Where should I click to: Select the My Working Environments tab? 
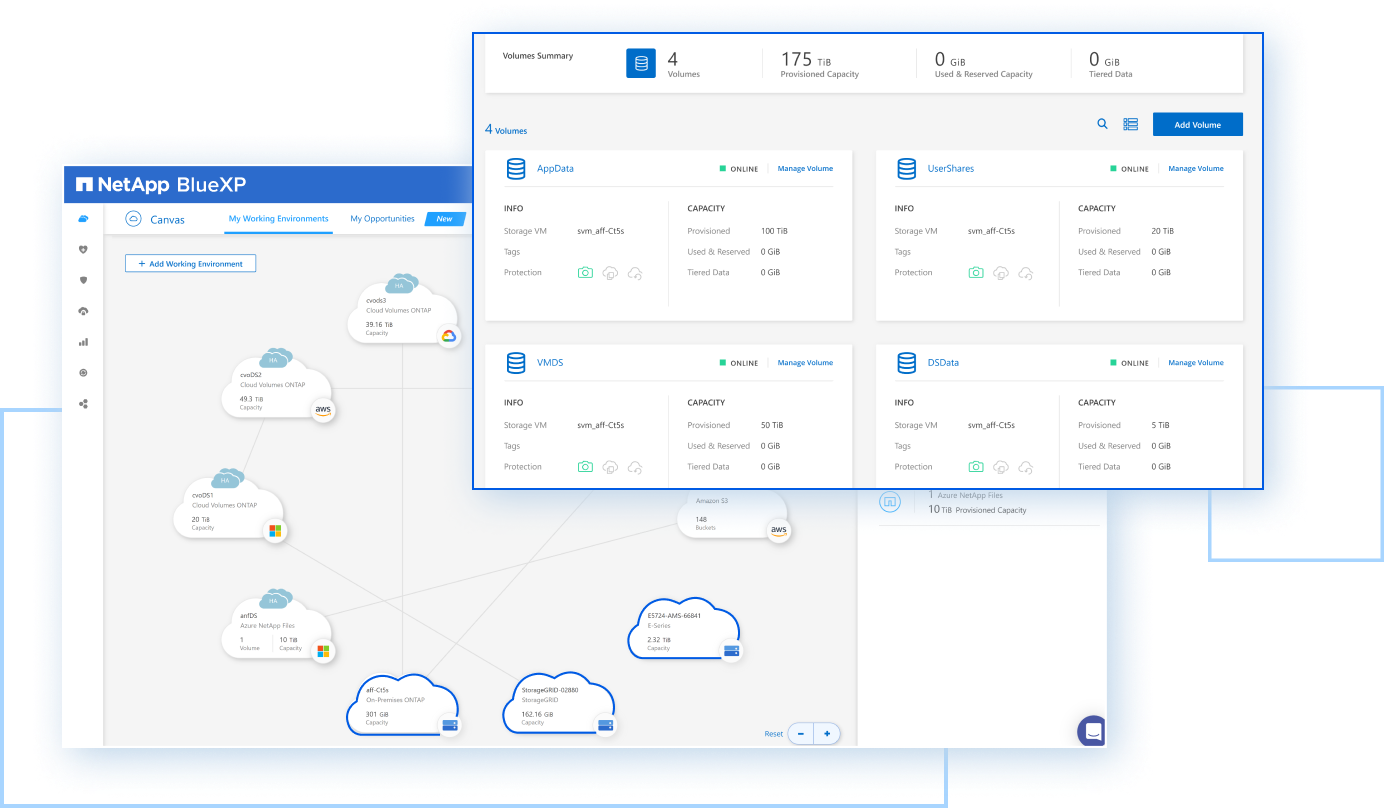(278, 219)
